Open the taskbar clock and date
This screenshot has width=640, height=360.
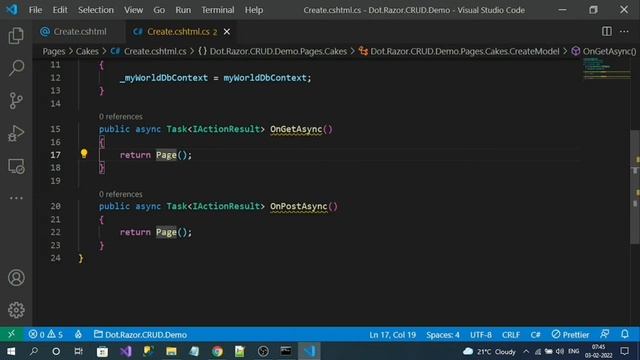click(598, 351)
